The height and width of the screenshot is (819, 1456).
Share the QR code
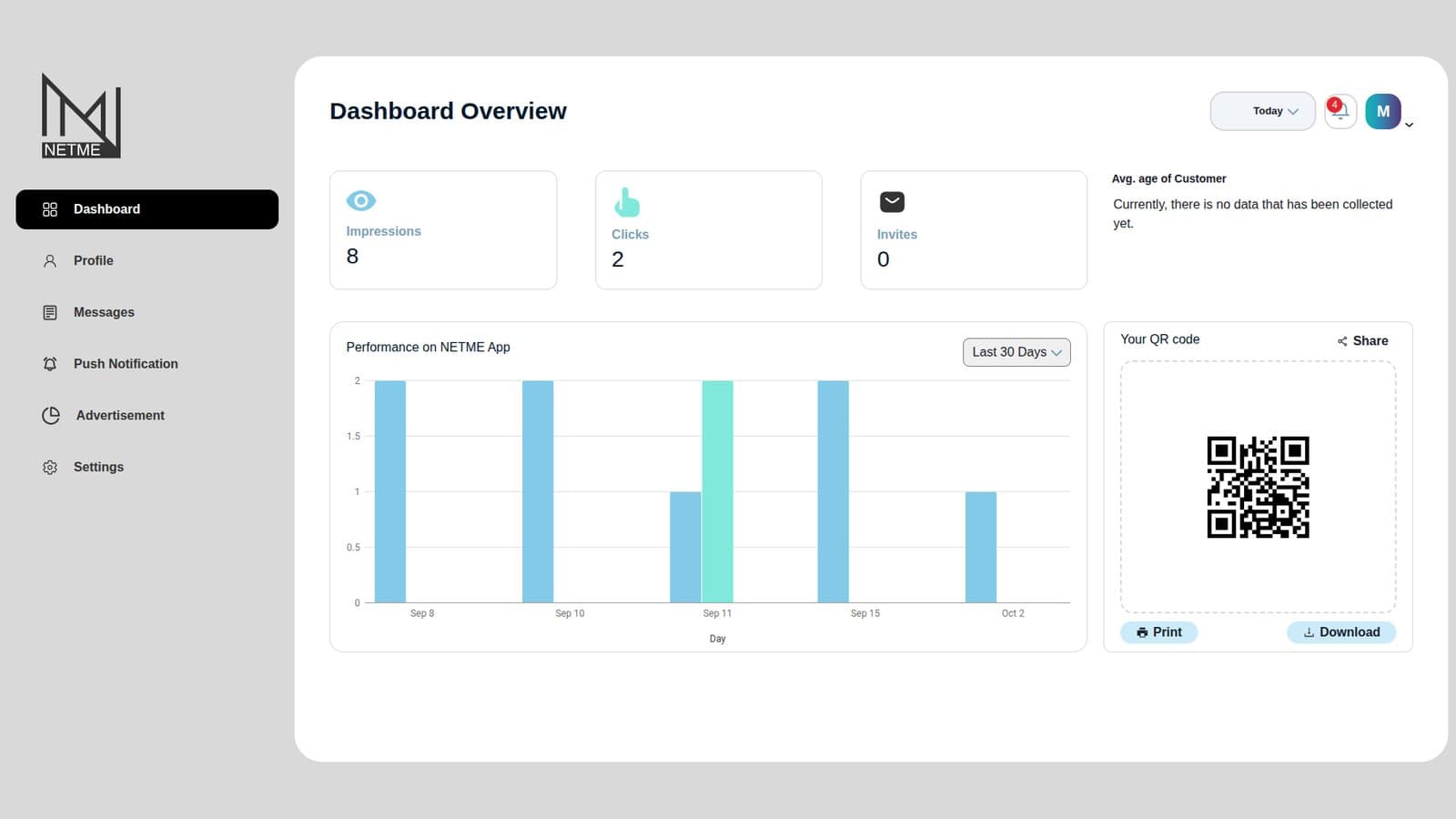point(1362,340)
